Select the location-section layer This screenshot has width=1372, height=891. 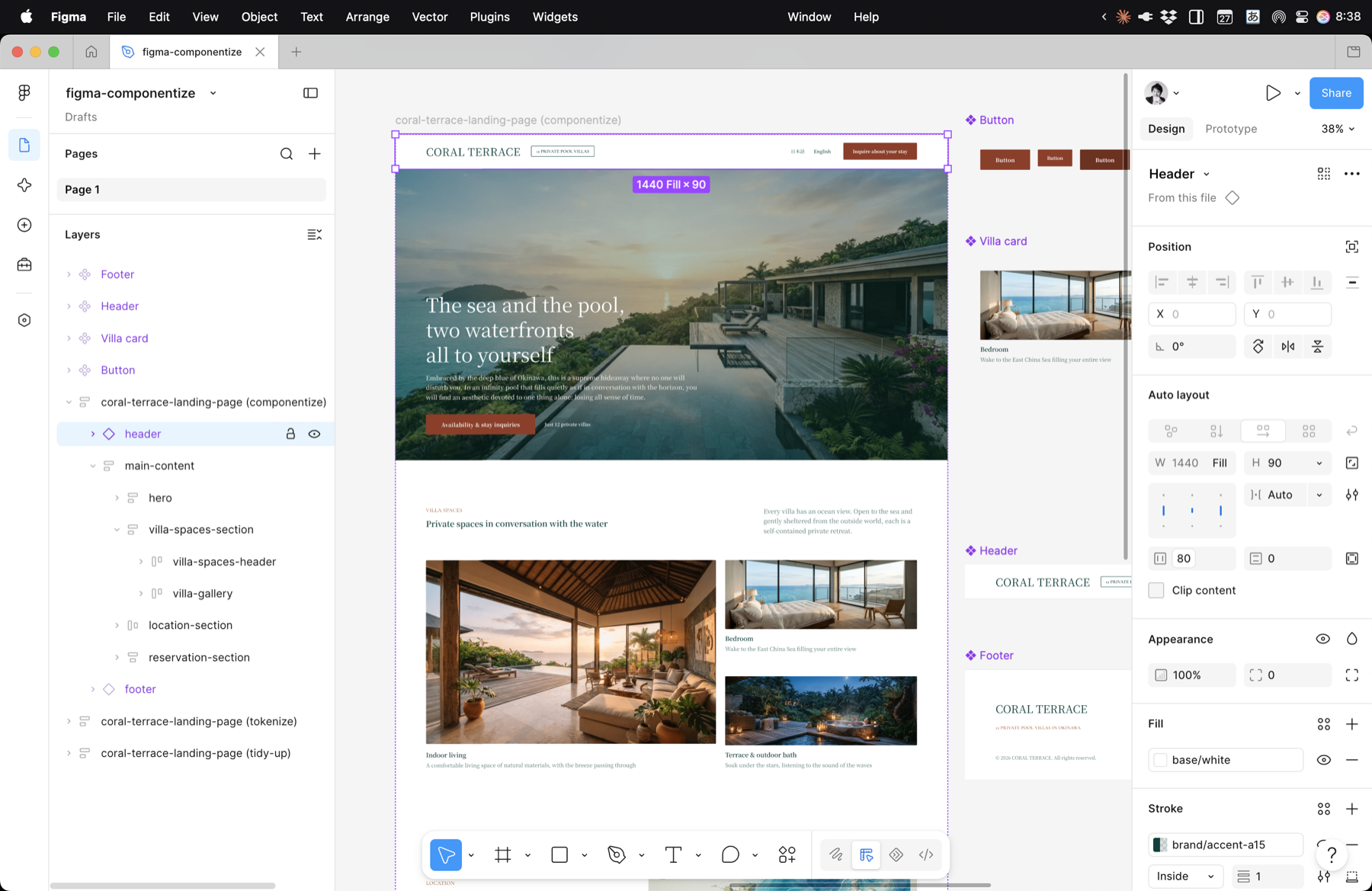pos(191,625)
